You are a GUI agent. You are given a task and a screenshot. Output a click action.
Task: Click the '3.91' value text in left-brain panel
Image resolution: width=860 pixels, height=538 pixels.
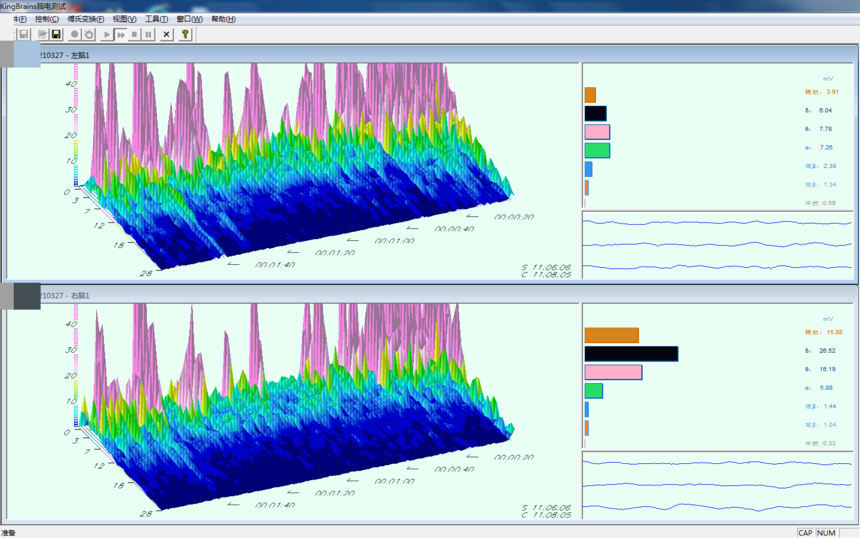tap(832, 92)
